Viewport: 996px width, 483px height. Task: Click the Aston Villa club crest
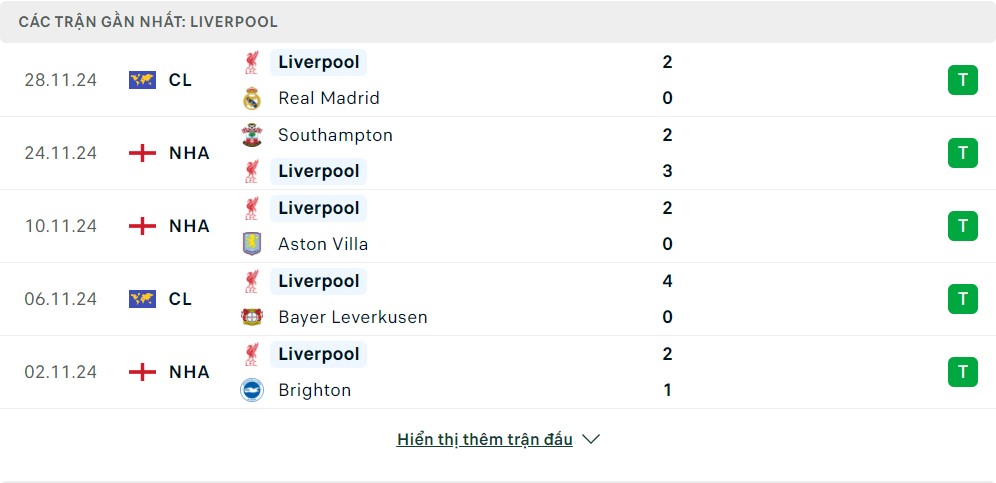[251, 244]
